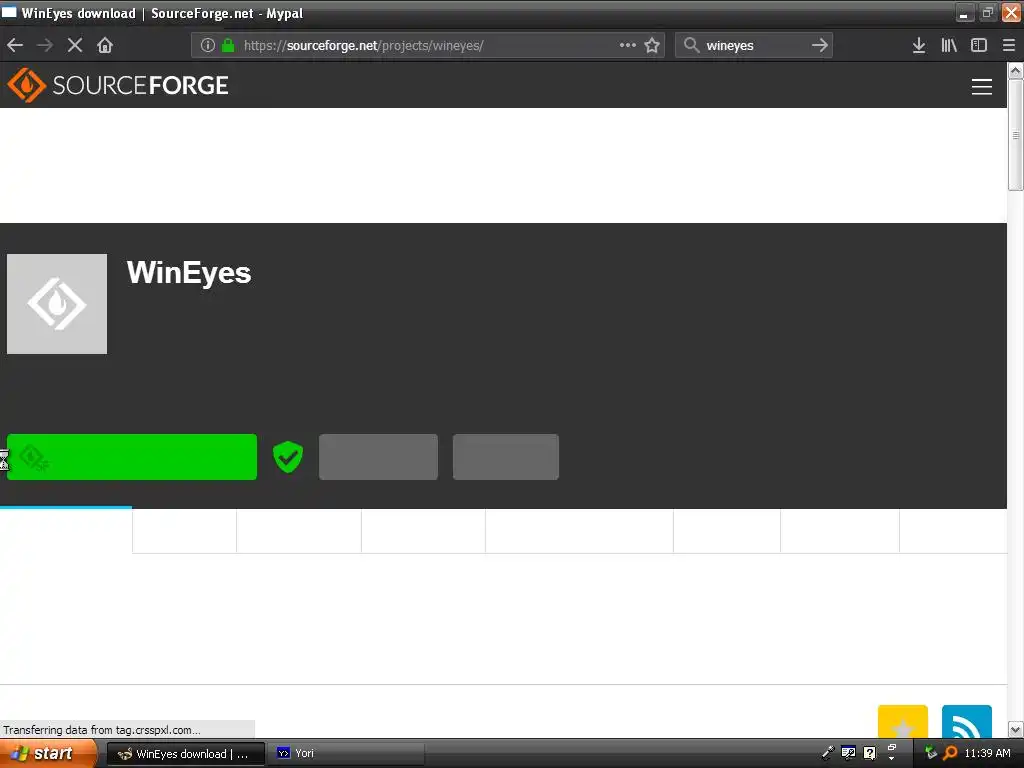The width and height of the screenshot is (1024, 768).
Task: Switch to WinEyes download taskbar window
Action: [x=185, y=754]
